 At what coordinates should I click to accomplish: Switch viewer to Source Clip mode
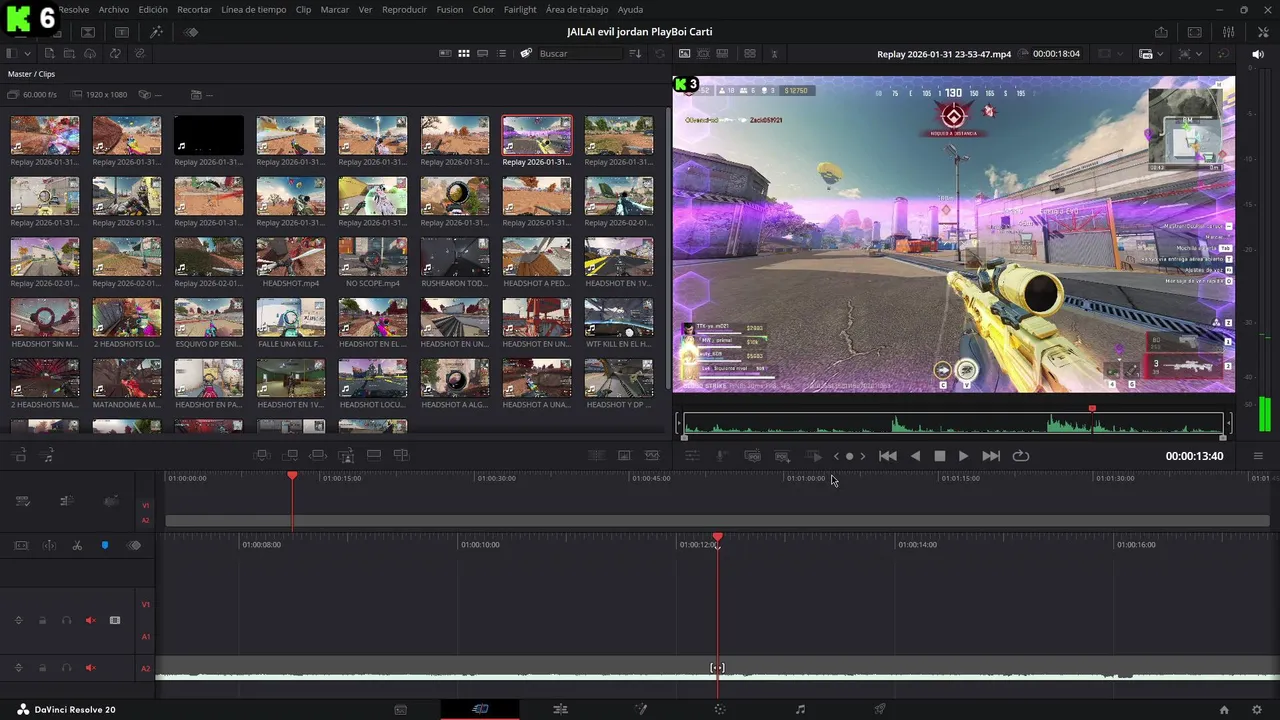point(684,53)
